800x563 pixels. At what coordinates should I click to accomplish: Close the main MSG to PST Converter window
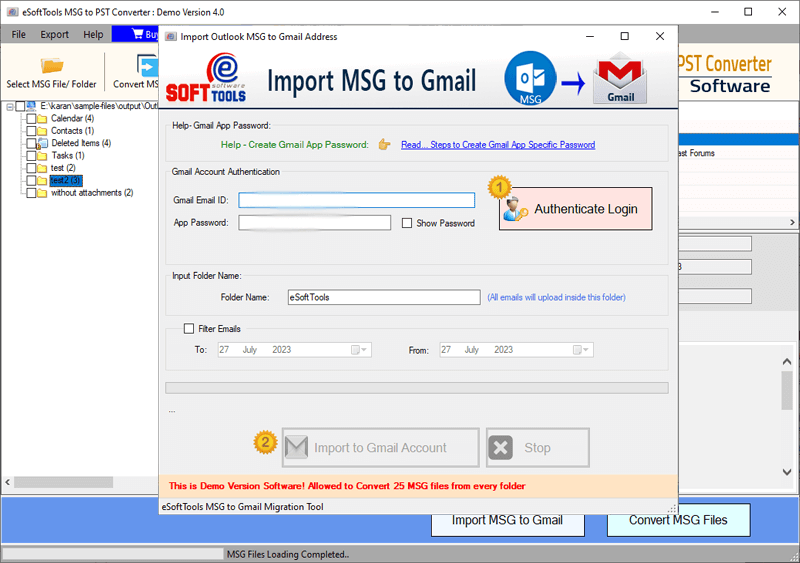[x=782, y=12]
